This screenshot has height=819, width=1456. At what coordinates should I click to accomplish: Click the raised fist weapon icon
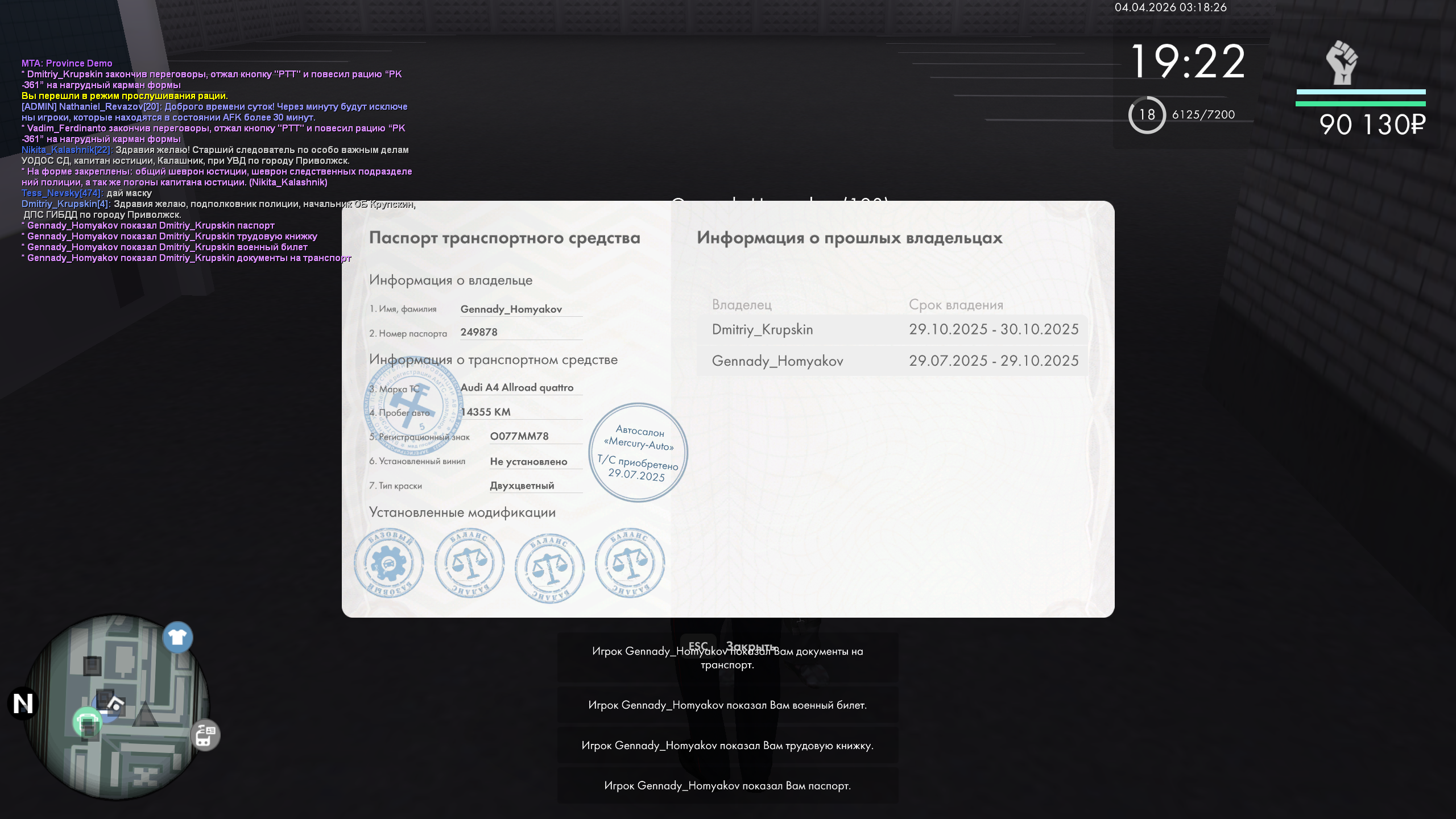(x=1342, y=63)
